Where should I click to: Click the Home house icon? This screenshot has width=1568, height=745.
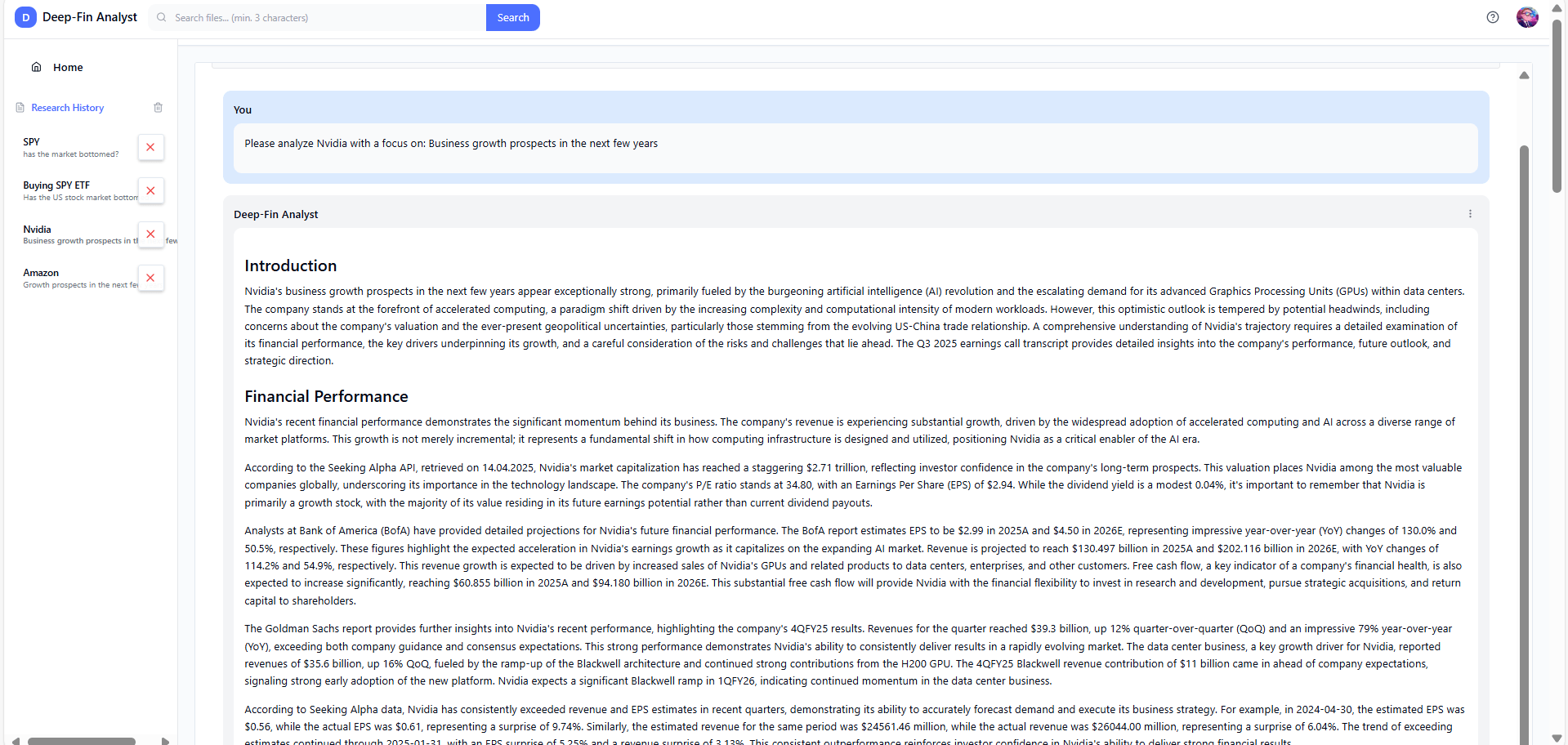pos(37,67)
